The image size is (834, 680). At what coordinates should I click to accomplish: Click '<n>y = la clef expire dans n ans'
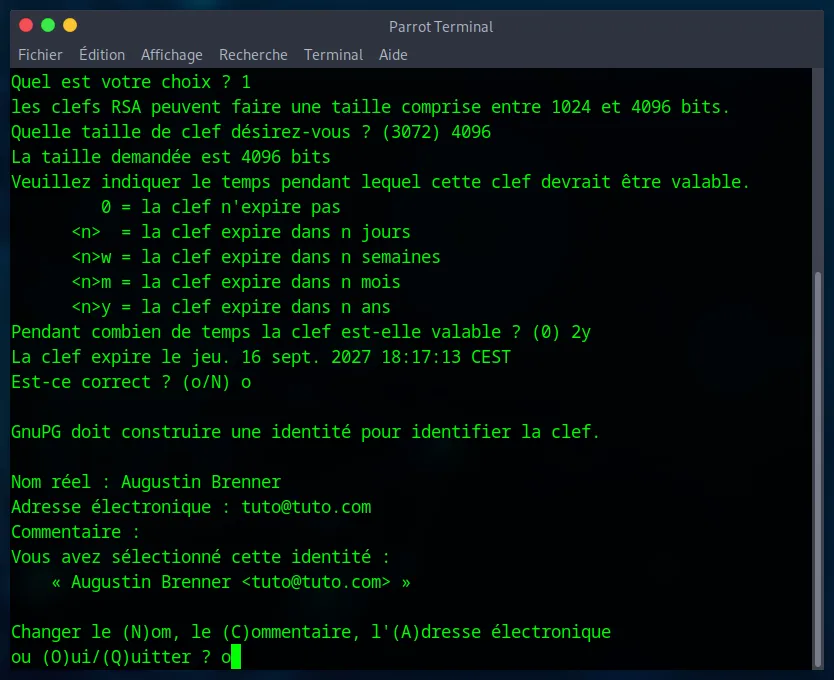[x=231, y=307]
